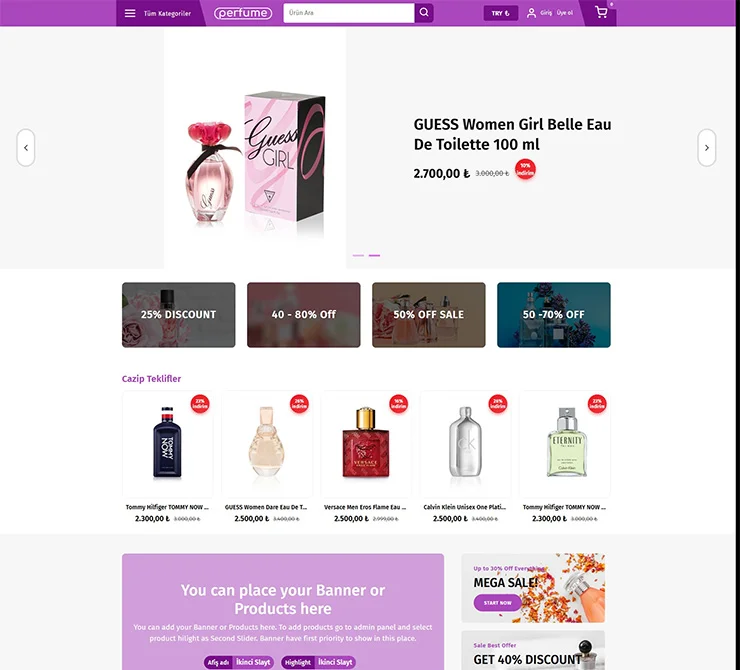Viewport: 740px width, 670px height.
Task: Open the 25% DISCOUNT banner
Action: click(x=178, y=315)
